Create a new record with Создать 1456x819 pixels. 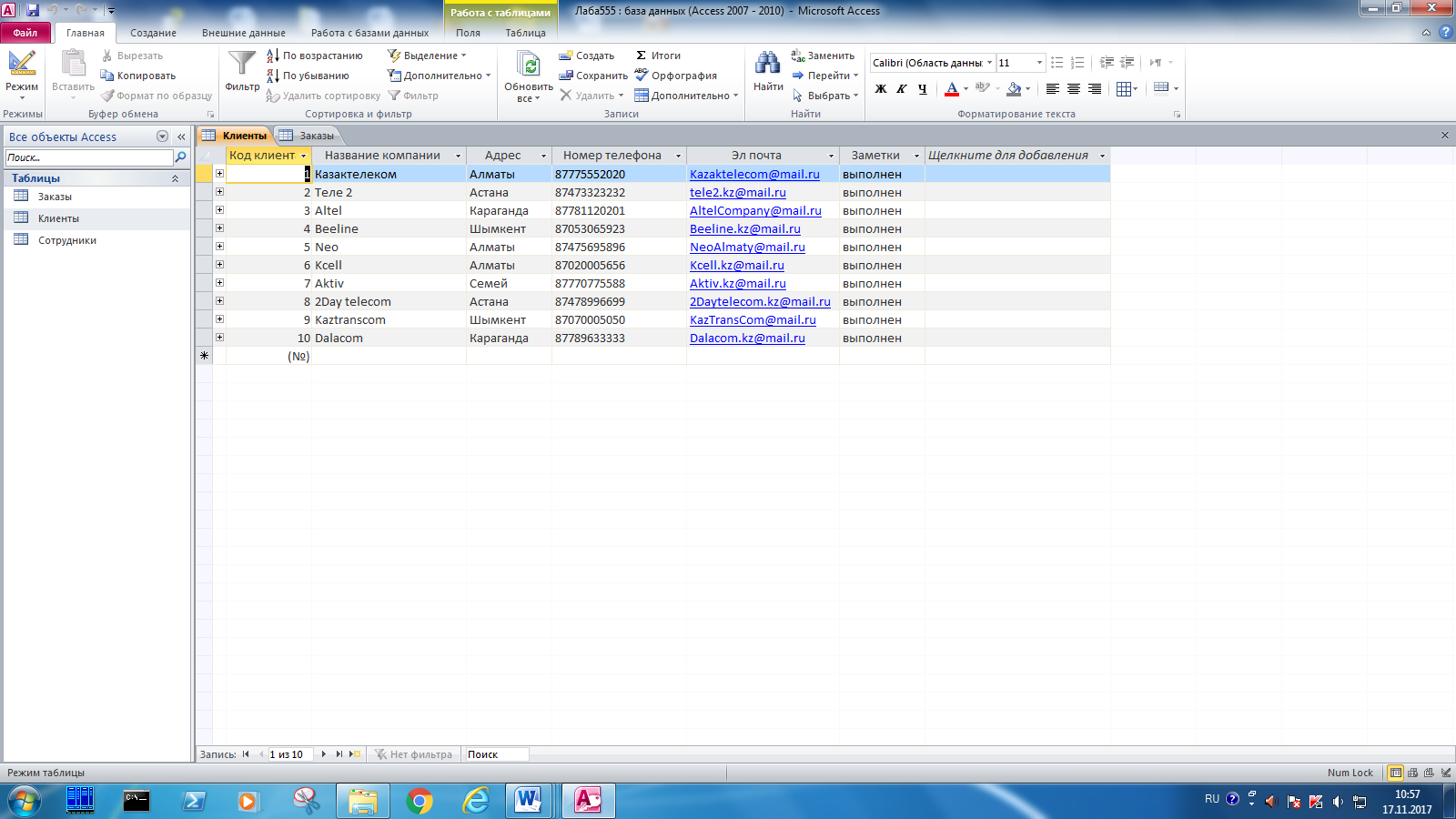(587, 56)
